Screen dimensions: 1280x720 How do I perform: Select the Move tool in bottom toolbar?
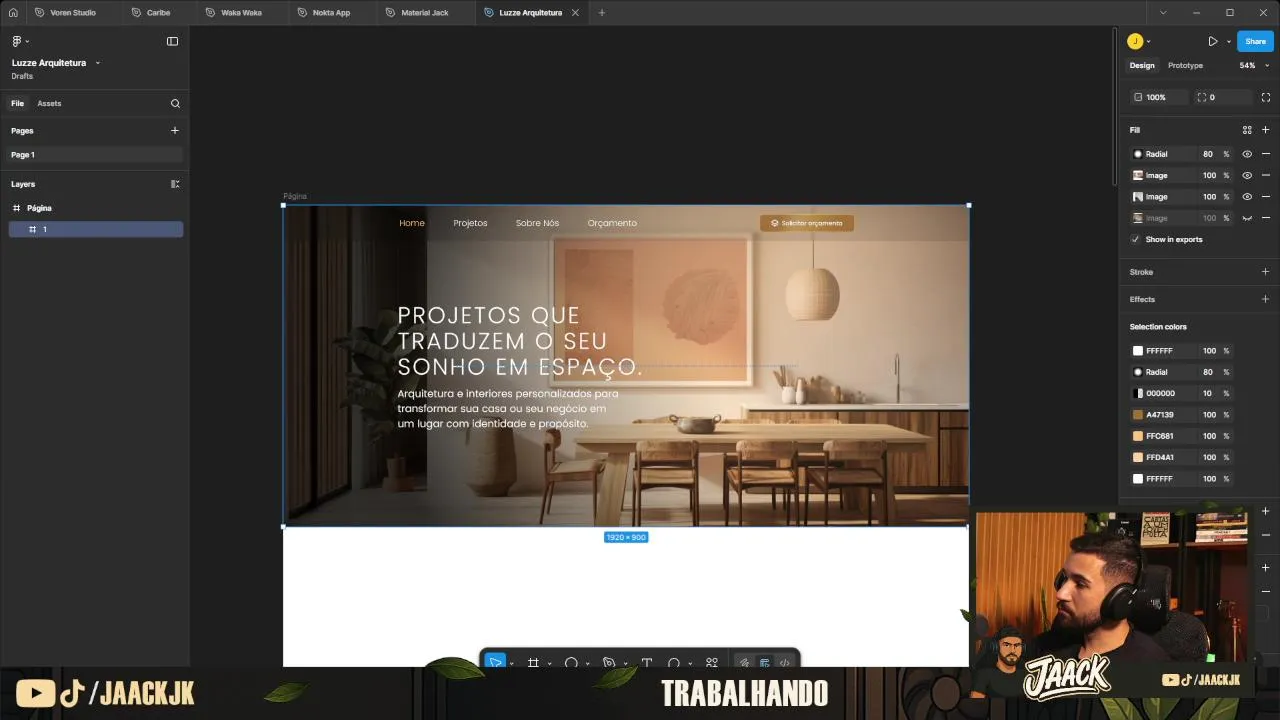(495, 662)
